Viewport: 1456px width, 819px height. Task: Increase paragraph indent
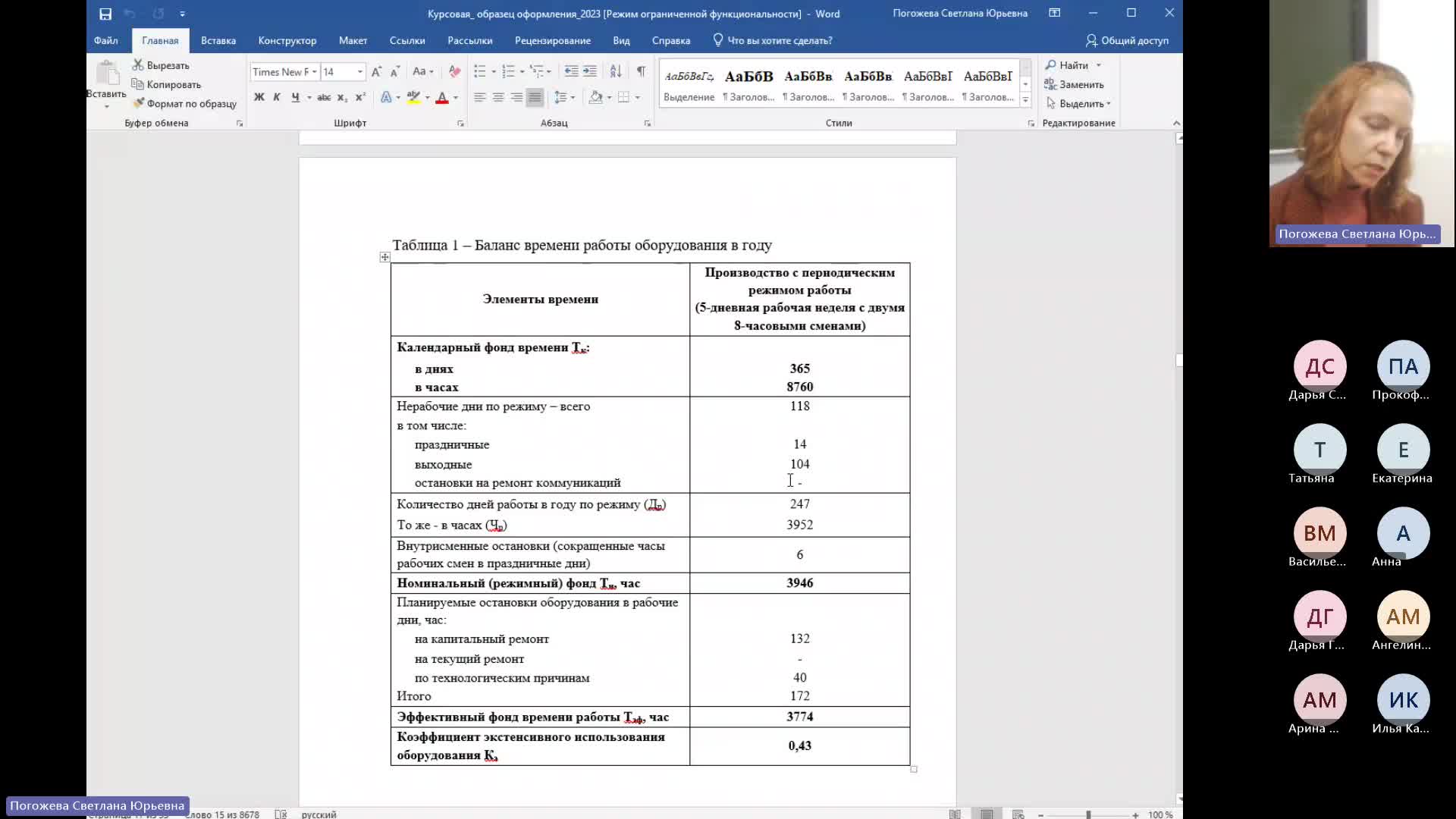click(x=590, y=71)
